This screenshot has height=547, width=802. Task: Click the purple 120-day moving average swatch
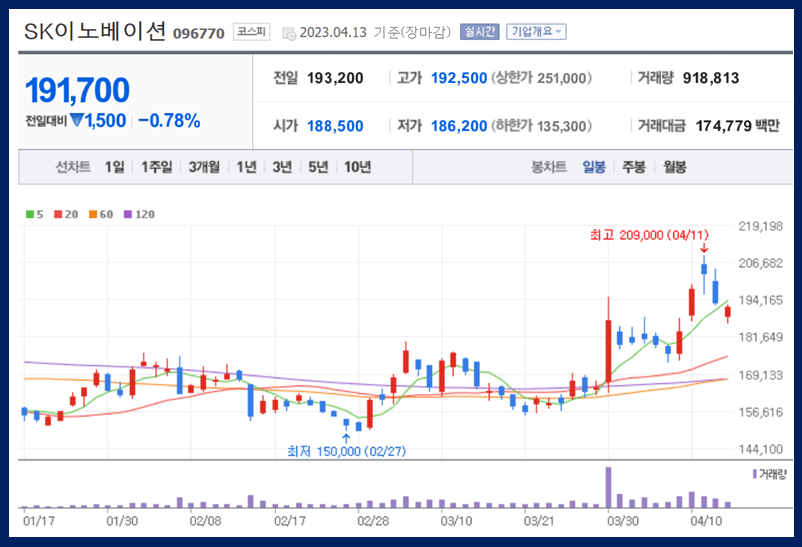(x=128, y=214)
